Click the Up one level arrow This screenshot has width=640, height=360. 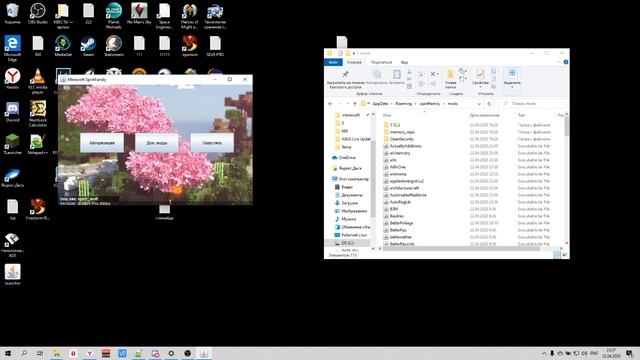355,104
